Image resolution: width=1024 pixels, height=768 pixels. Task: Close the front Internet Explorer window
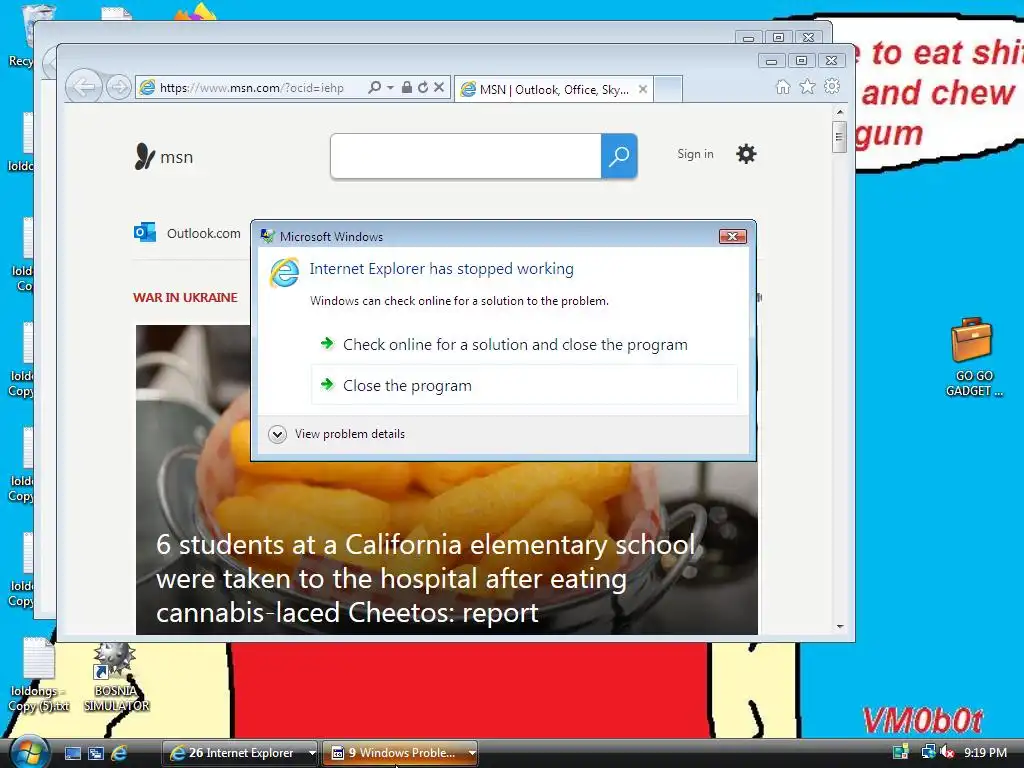(831, 61)
